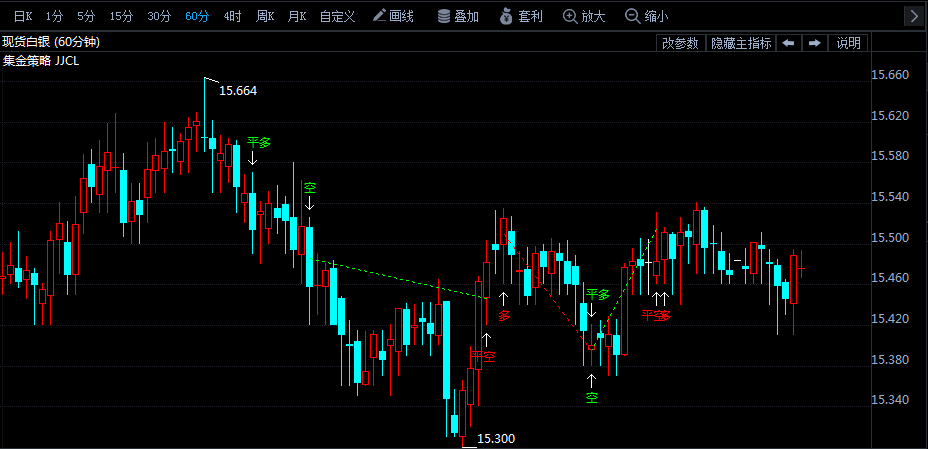
Task: Switch to the 1分 period tab
Action: point(54,16)
